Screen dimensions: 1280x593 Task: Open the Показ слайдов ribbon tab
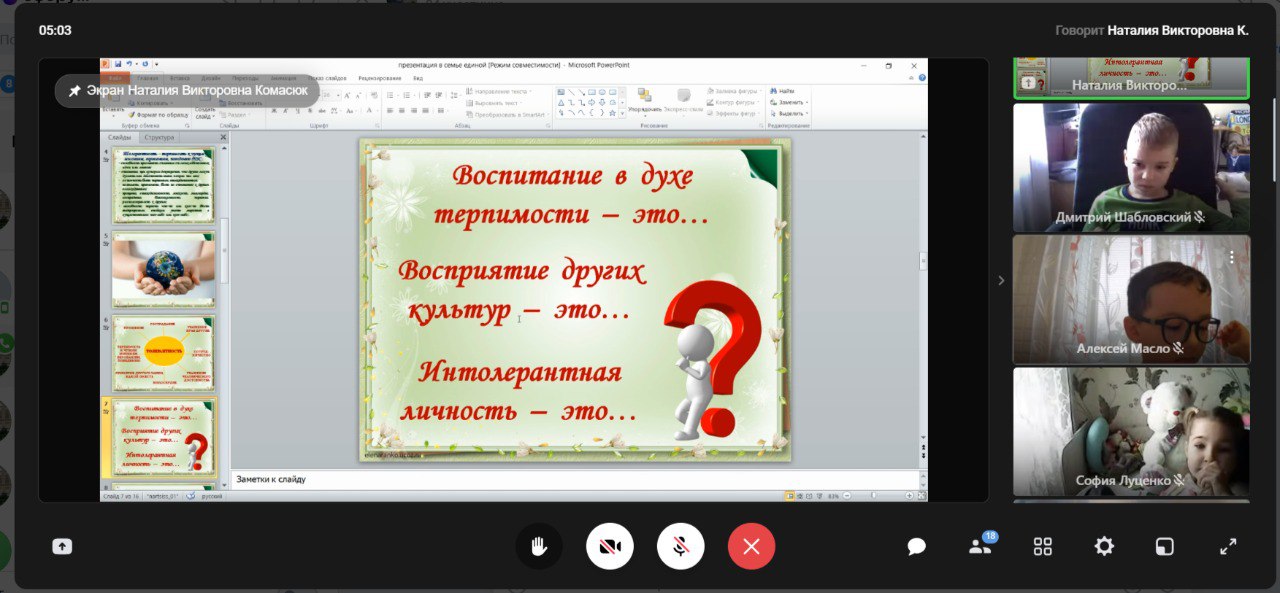[327, 78]
